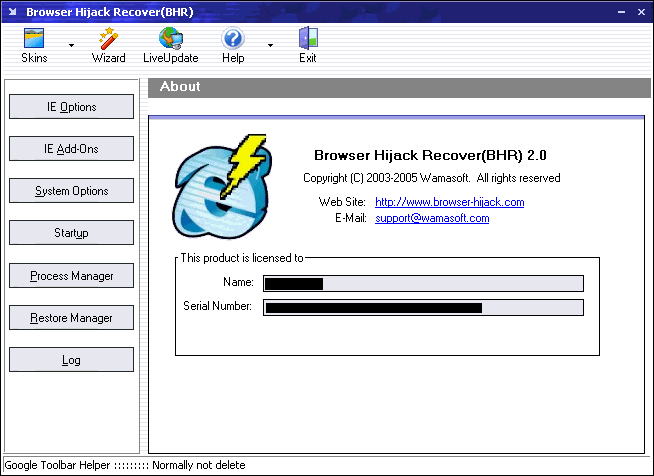Expand the Help dropdown arrow
Image resolution: width=654 pixels, height=476 pixels.
pyautogui.click(x=270, y=45)
